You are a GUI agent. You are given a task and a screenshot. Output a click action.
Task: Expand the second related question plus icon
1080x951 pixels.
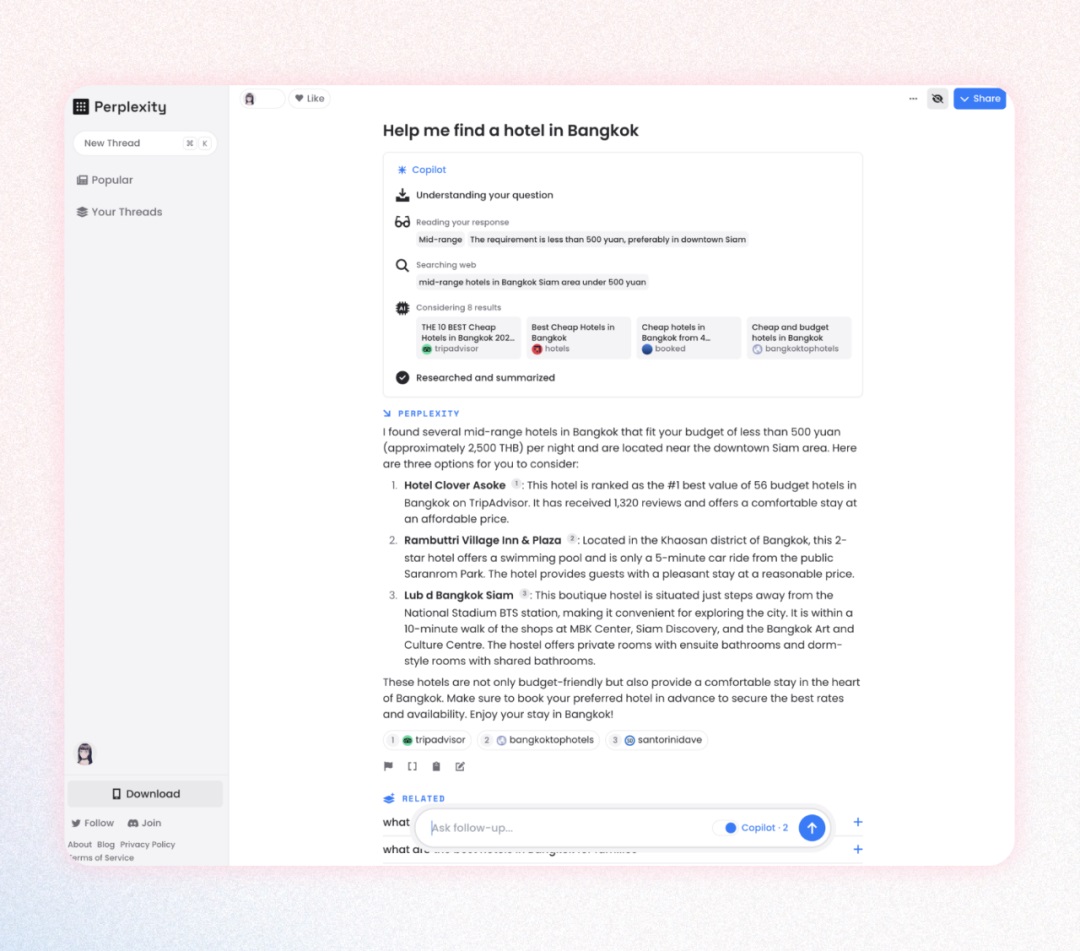pyautogui.click(x=857, y=849)
